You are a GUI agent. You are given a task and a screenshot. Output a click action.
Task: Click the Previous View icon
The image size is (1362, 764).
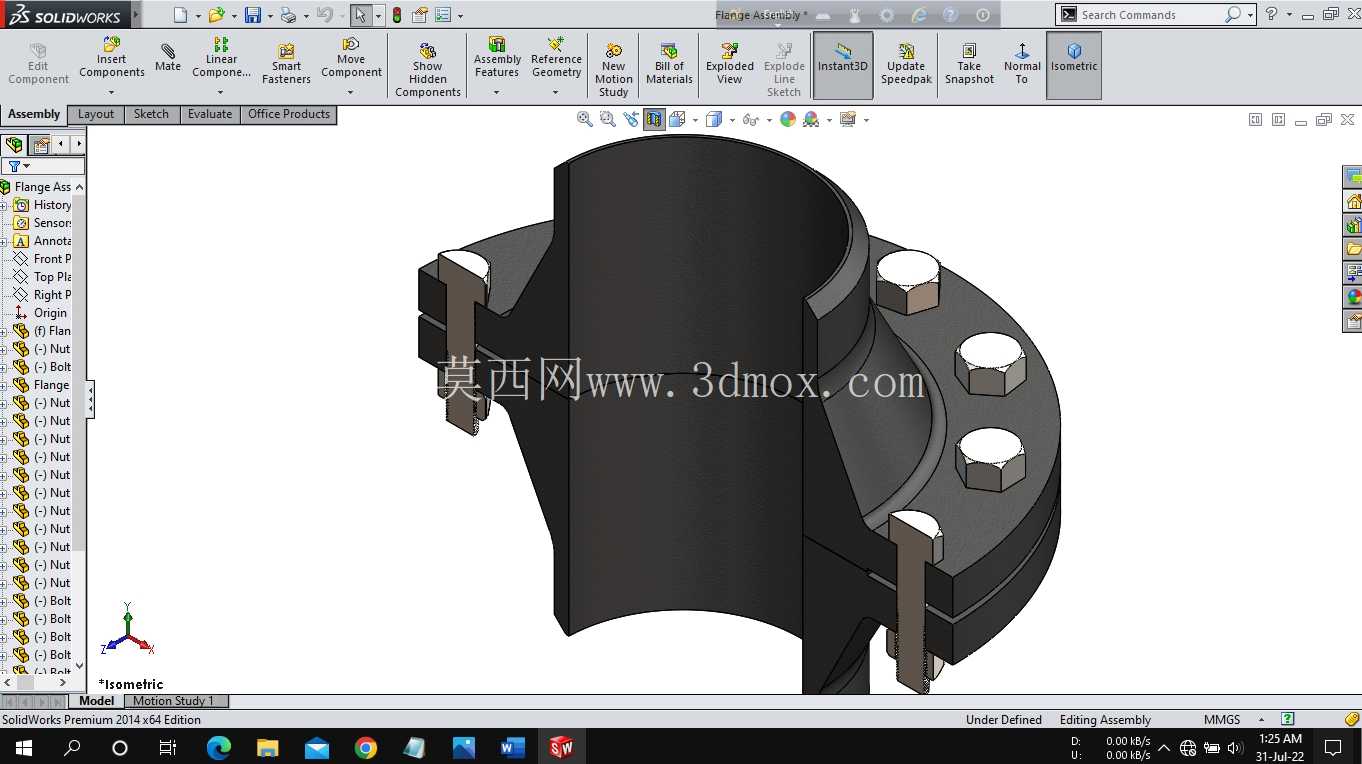[x=631, y=119]
